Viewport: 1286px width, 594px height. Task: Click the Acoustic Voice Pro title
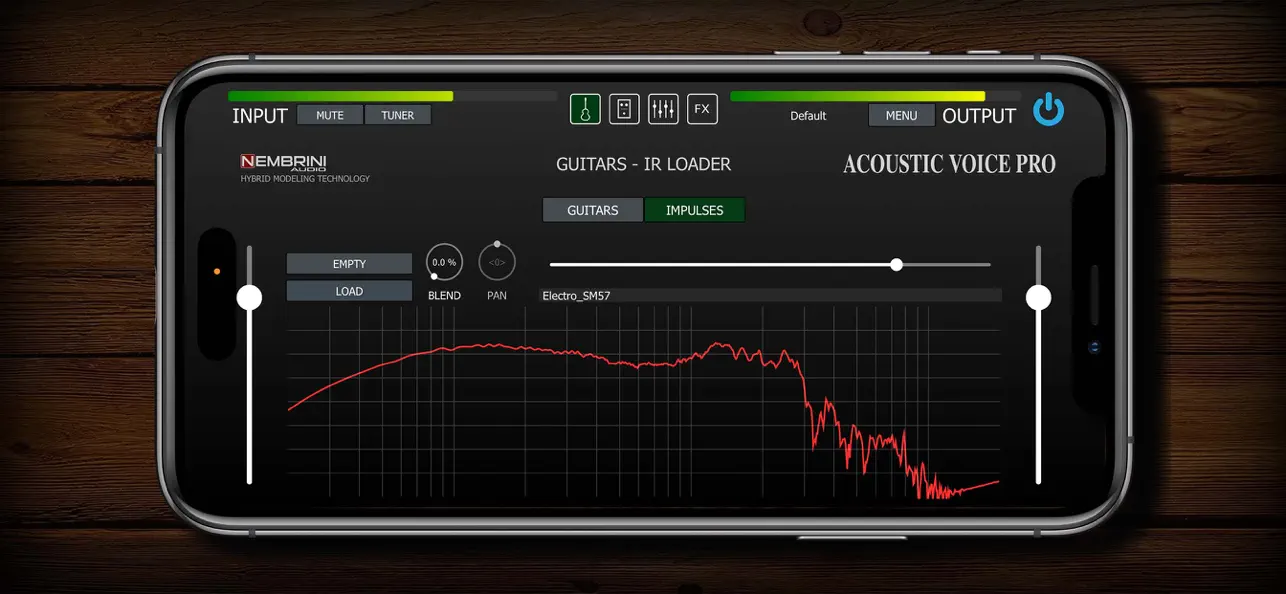949,164
